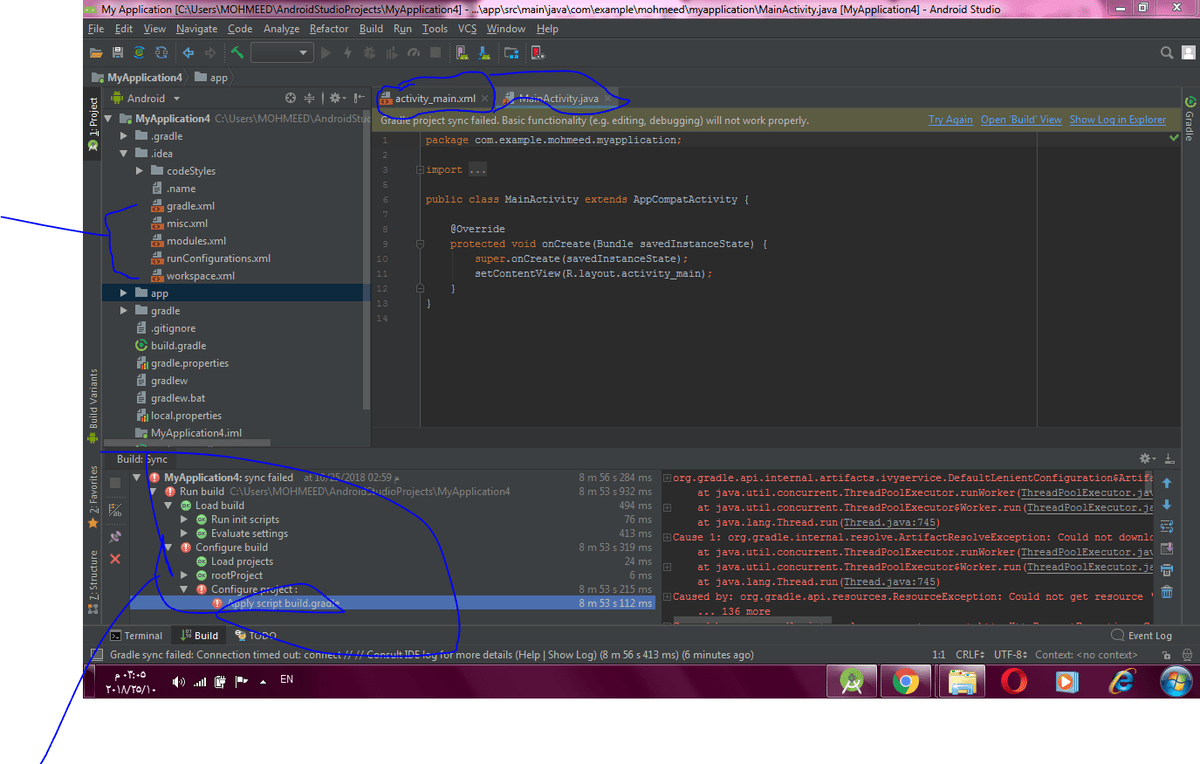Open the Refactor menu
Viewport: 1200px width, 764px height.
point(329,29)
